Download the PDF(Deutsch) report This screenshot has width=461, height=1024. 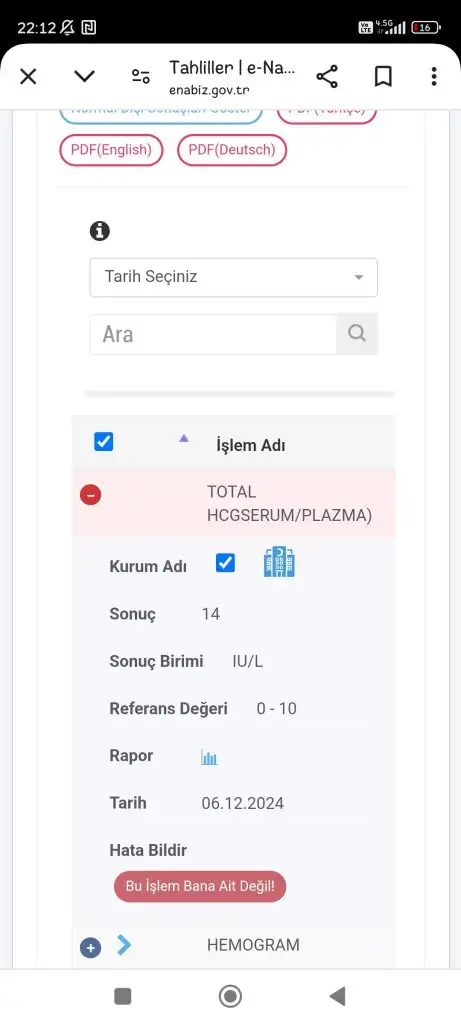pyautogui.click(x=232, y=150)
